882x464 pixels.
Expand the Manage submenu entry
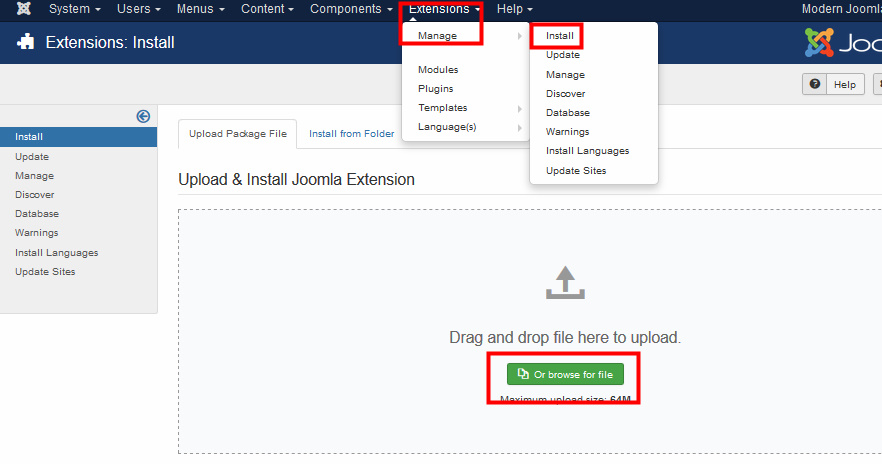pos(466,35)
